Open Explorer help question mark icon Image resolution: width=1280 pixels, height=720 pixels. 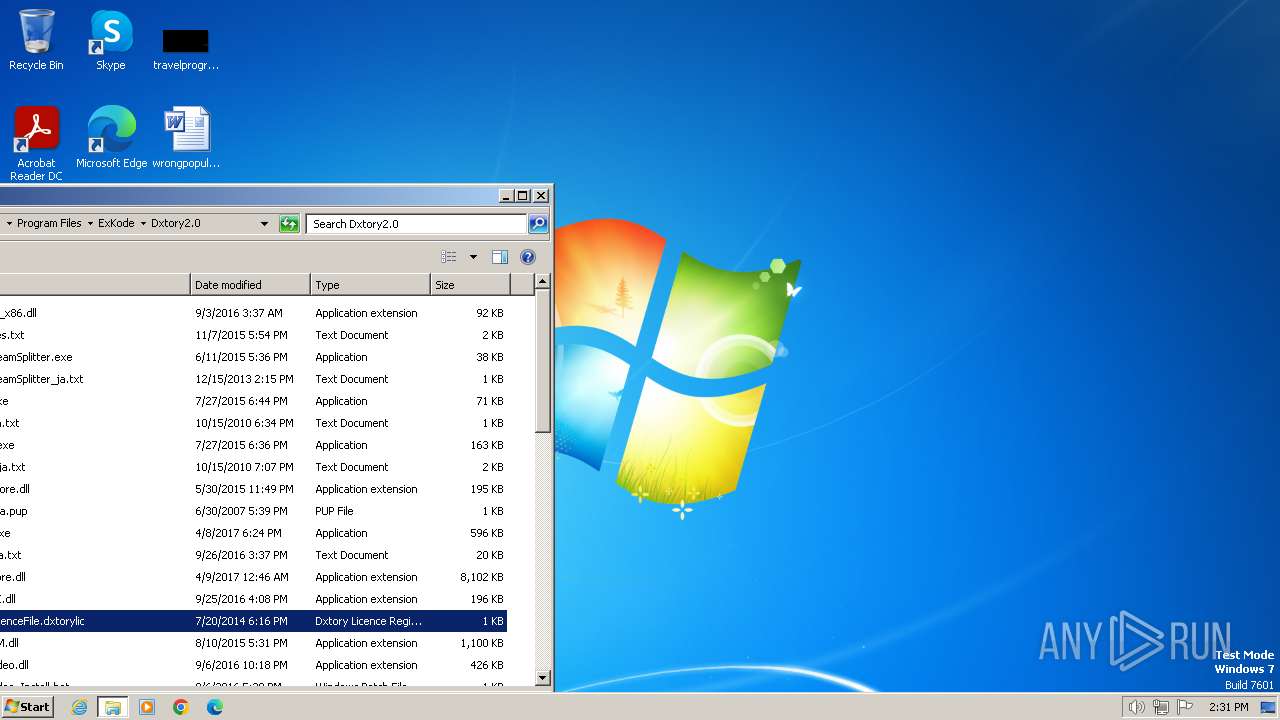[x=528, y=257]
